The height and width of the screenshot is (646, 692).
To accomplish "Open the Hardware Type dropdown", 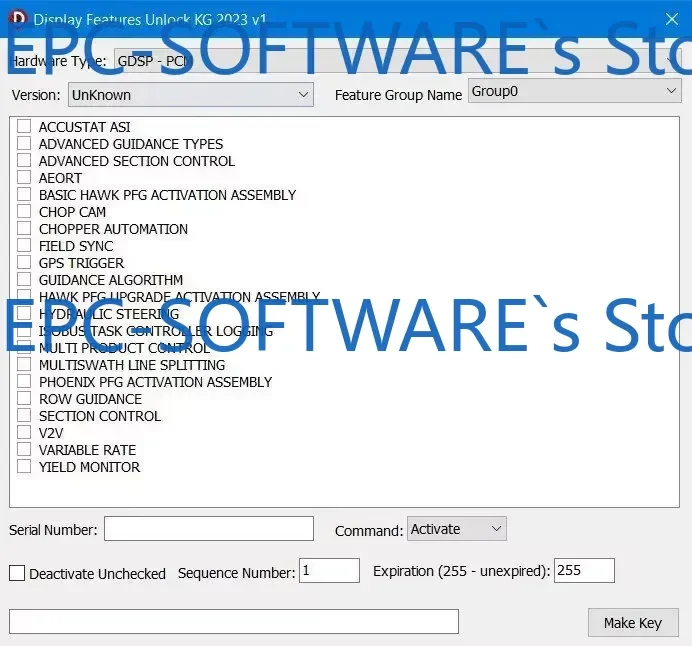I will click(397, 60).
